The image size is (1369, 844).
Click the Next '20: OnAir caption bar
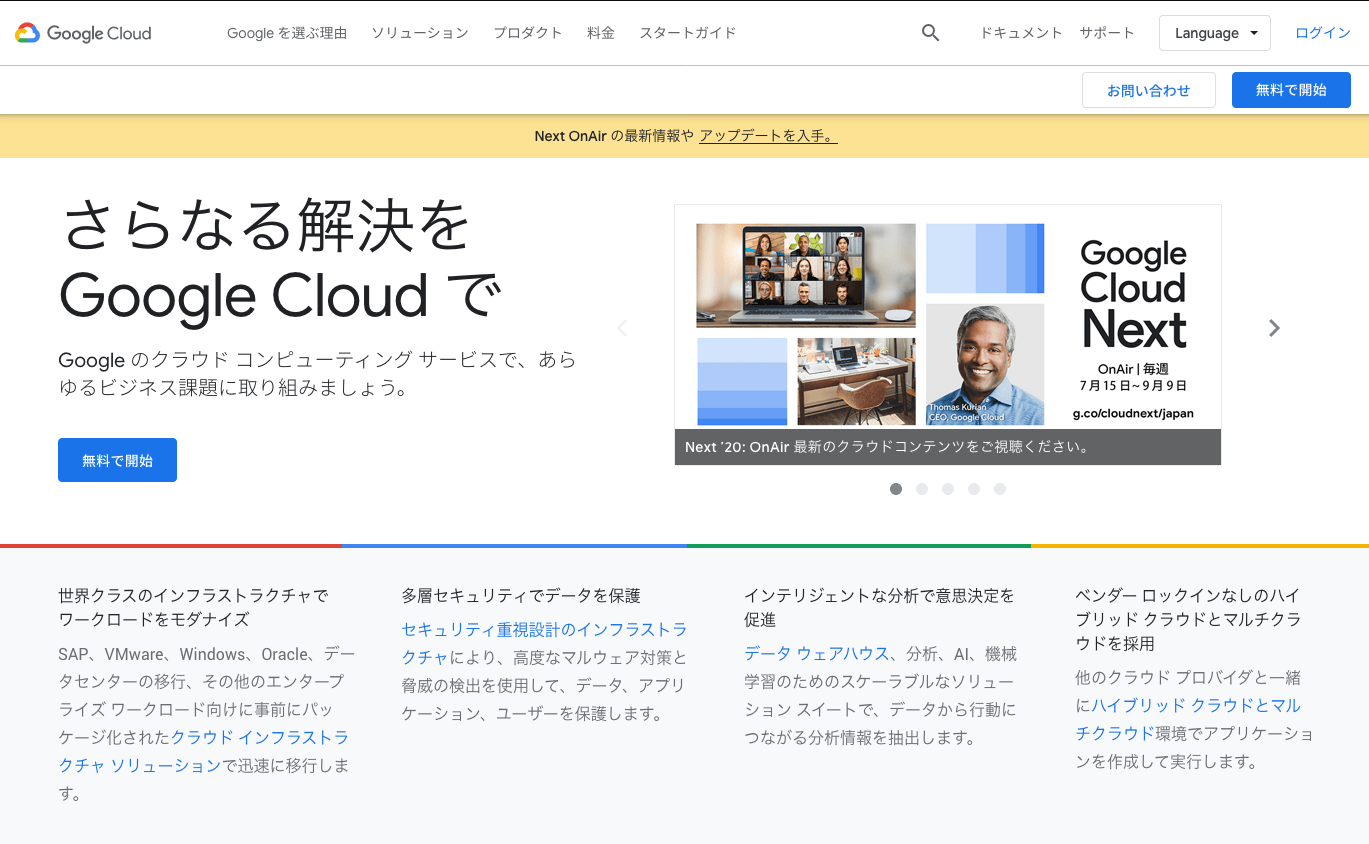pyautogui.click(x=948, y=447)
